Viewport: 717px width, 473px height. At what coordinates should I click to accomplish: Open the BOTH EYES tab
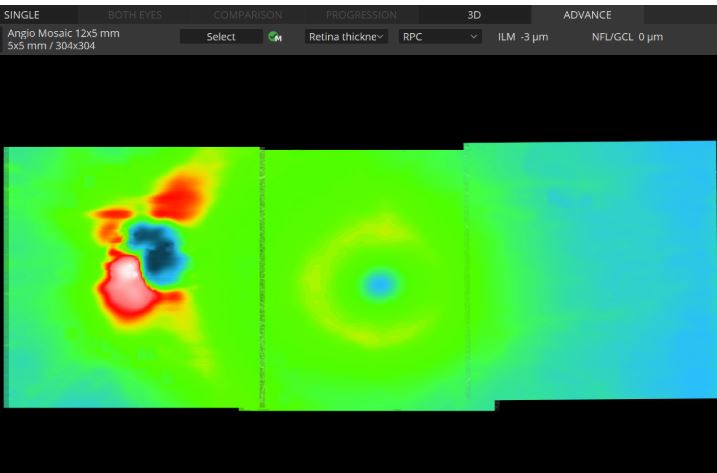click(x=134, y=15)
